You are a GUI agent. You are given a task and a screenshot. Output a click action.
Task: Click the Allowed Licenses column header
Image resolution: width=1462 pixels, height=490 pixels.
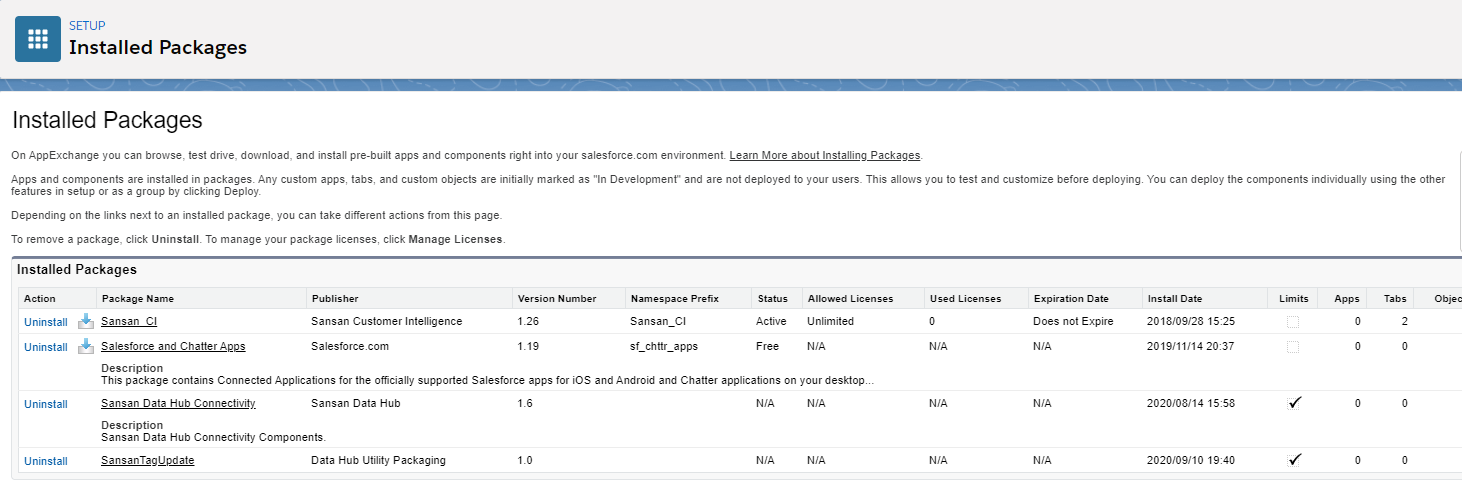(x=850, y=298)
